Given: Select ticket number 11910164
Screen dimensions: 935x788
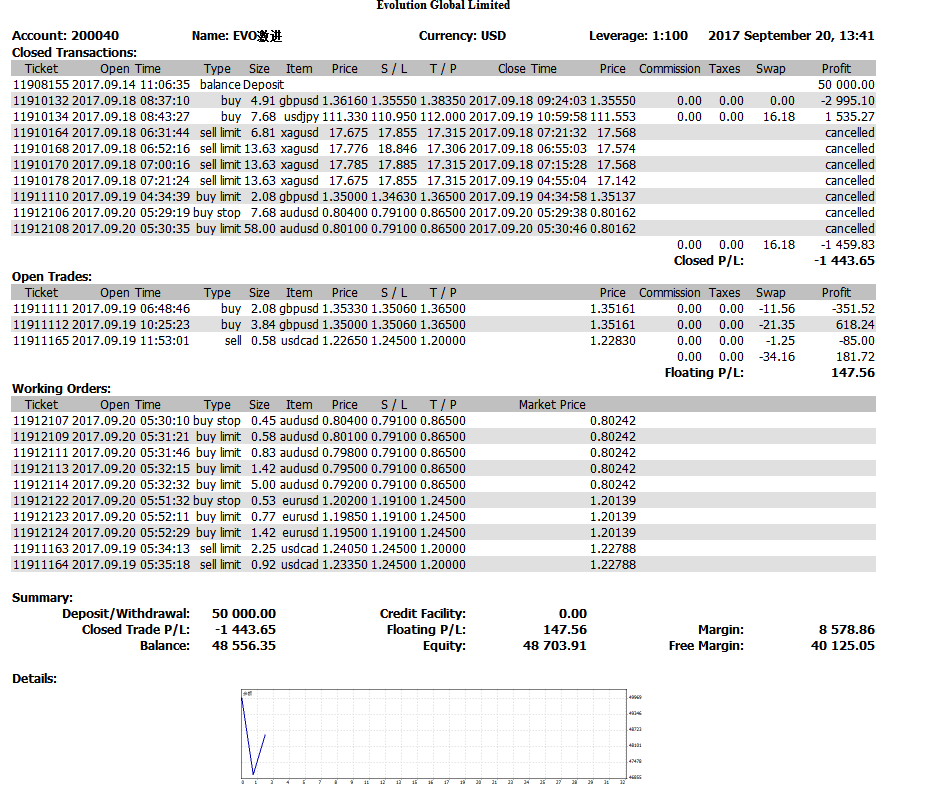Looking at the screenshot, I should coord(41,133).
